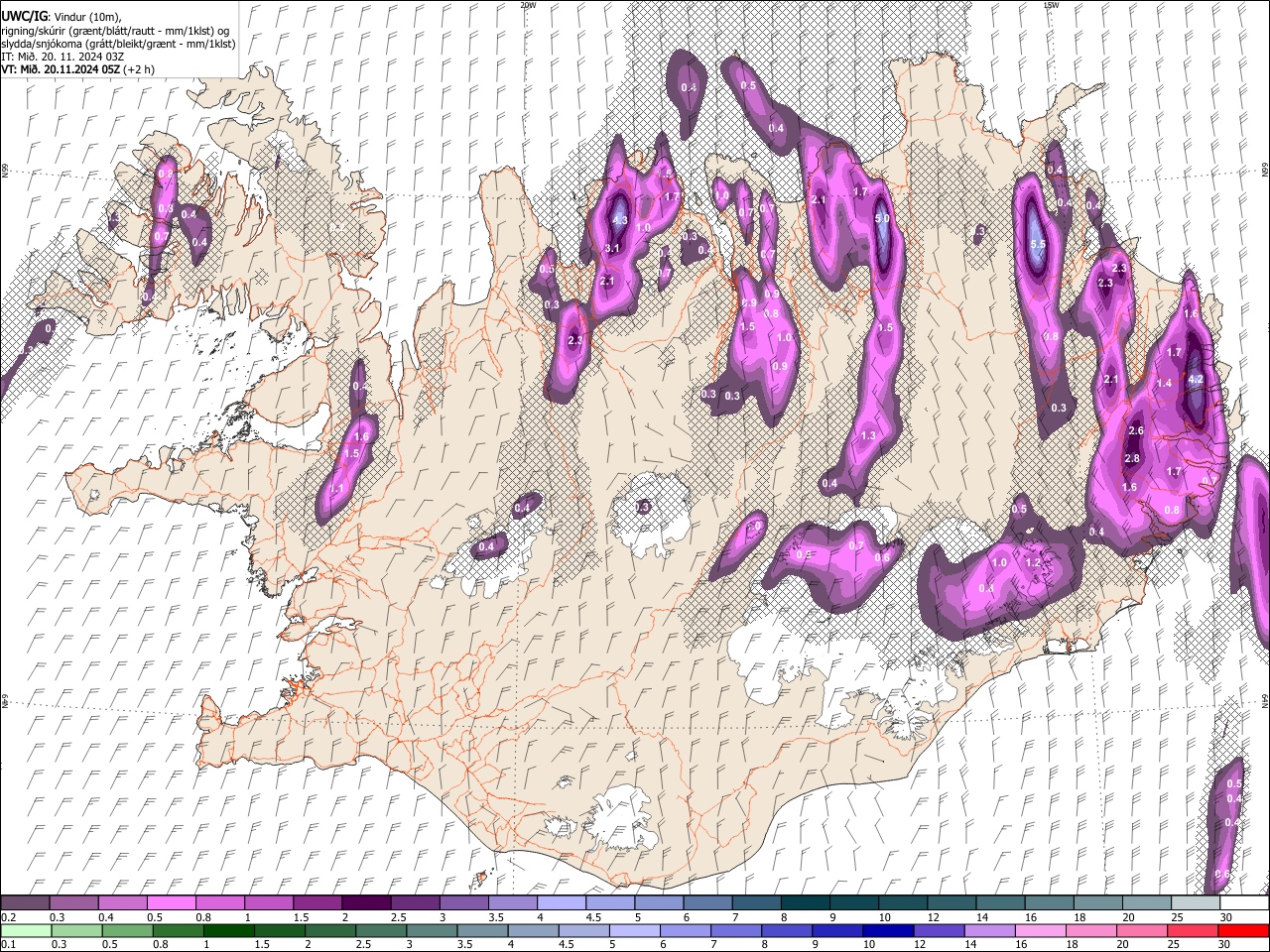Pick the pale periwinkle 5–6 lower legend swatch
The image size is (1270, 952).
click(635, 930)
